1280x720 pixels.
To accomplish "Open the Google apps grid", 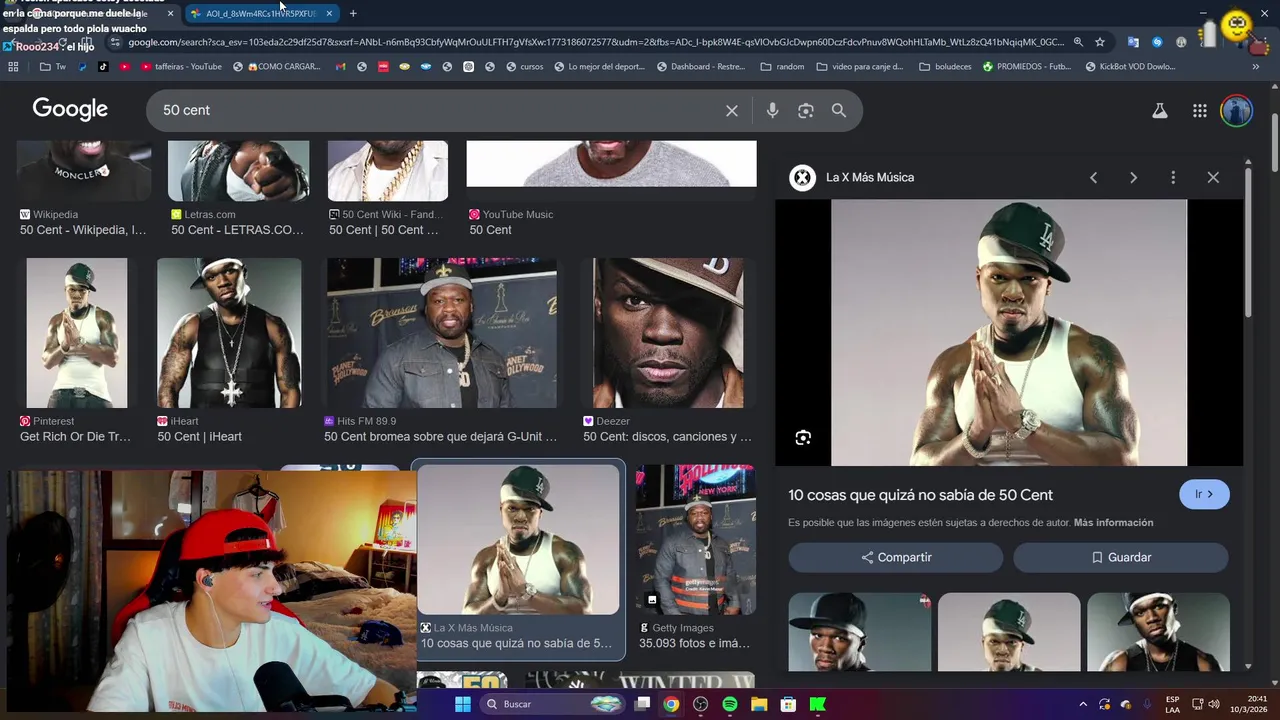I will (x=1200, y=111).
